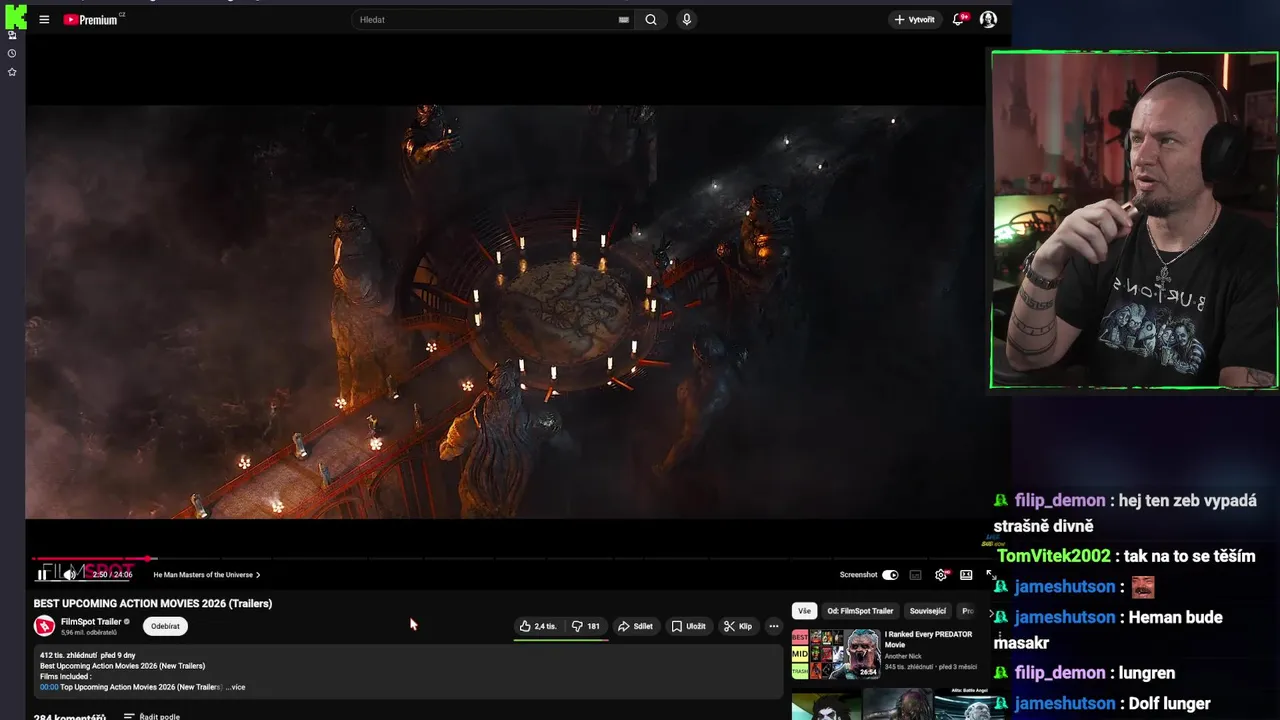Open the Another Nick channel name
1280x720 pixels.
[x=903, y=656]
